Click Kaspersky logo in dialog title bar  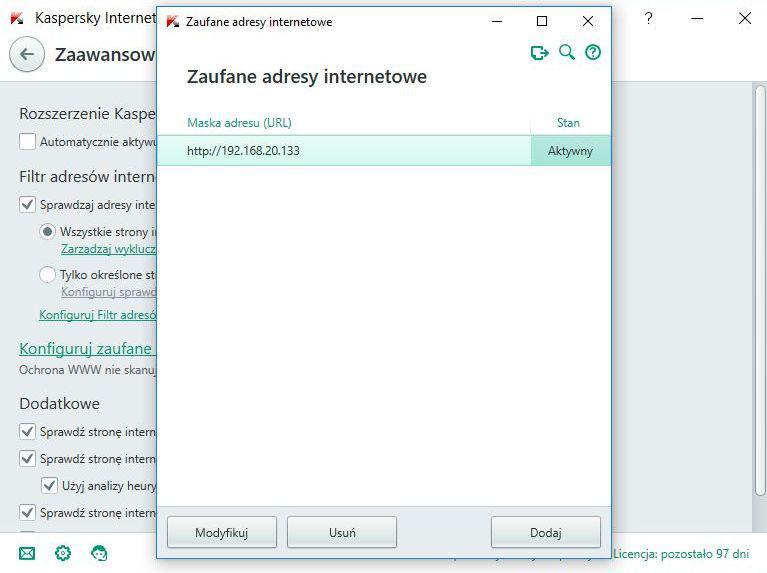coord(173,22)
